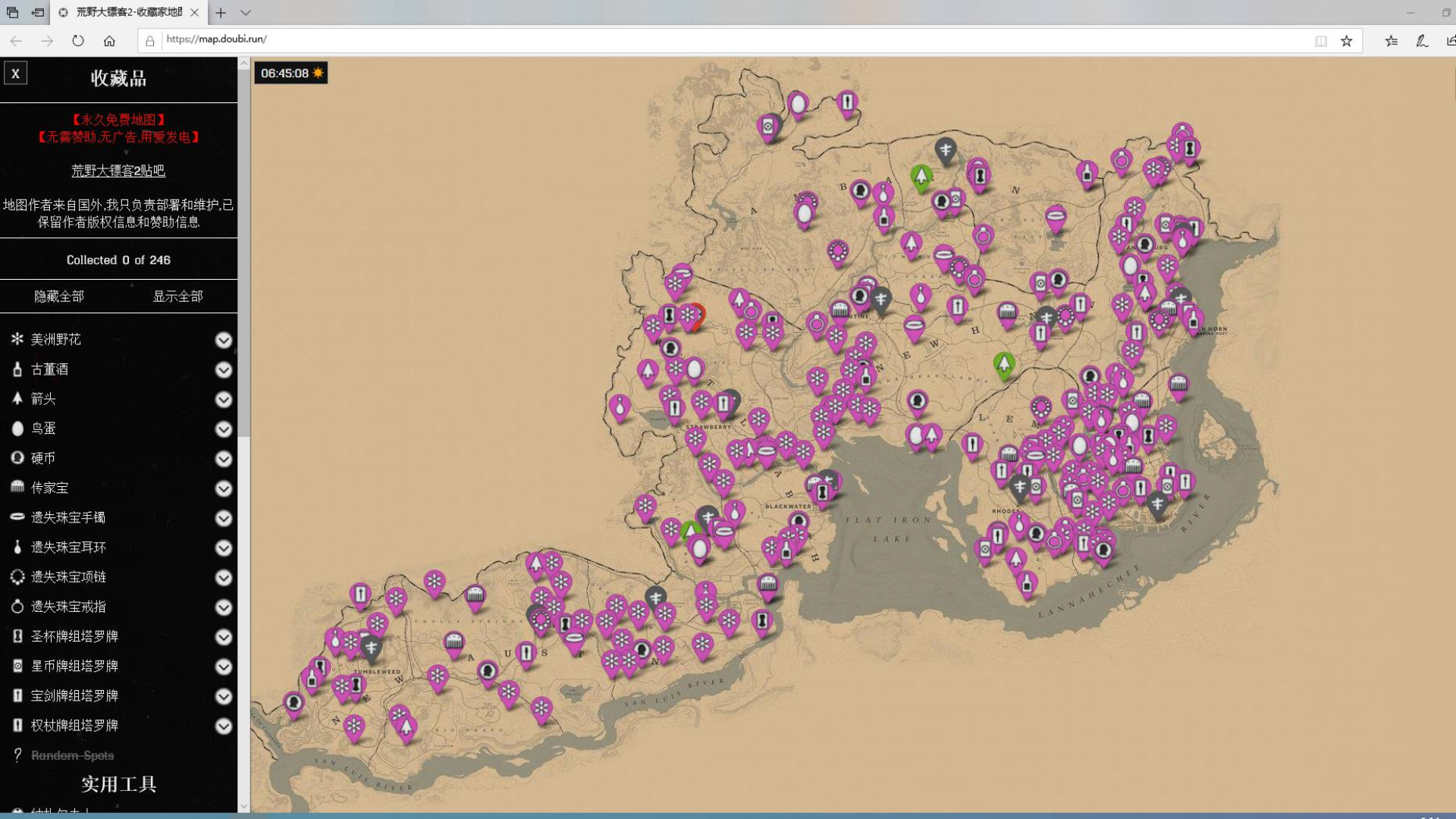Click the sidebar scrollbar down arrow
The width and height of the screenshot is (1456, 819).
pyautogui.click(x=243, y=807)
